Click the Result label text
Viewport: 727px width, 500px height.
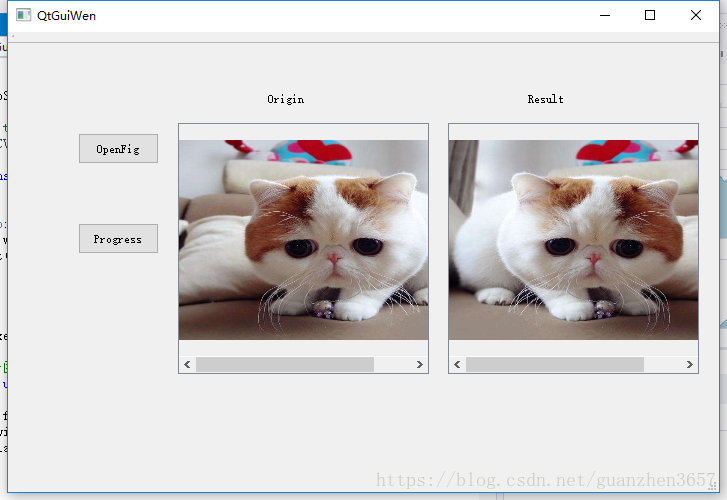tap(545, 99)
